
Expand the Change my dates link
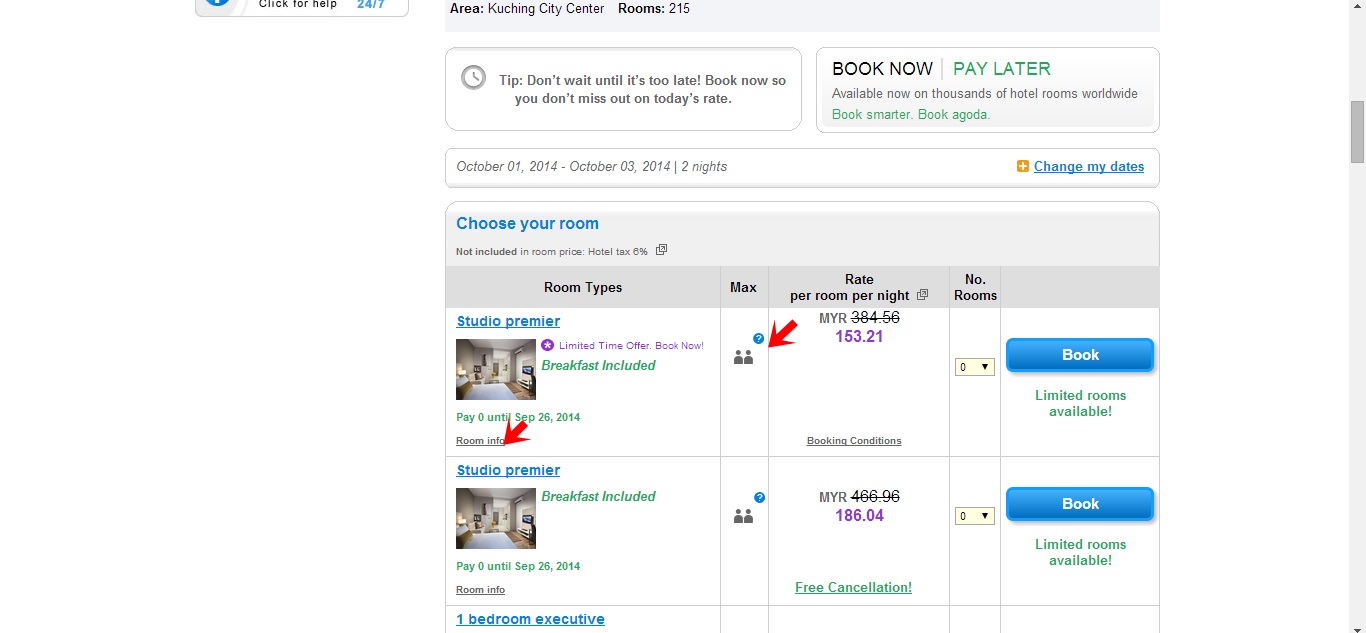(x=1089, y=167)
